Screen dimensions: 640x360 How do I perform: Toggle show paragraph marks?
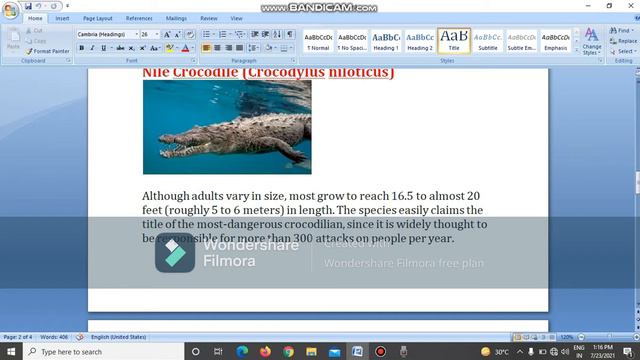290,34
